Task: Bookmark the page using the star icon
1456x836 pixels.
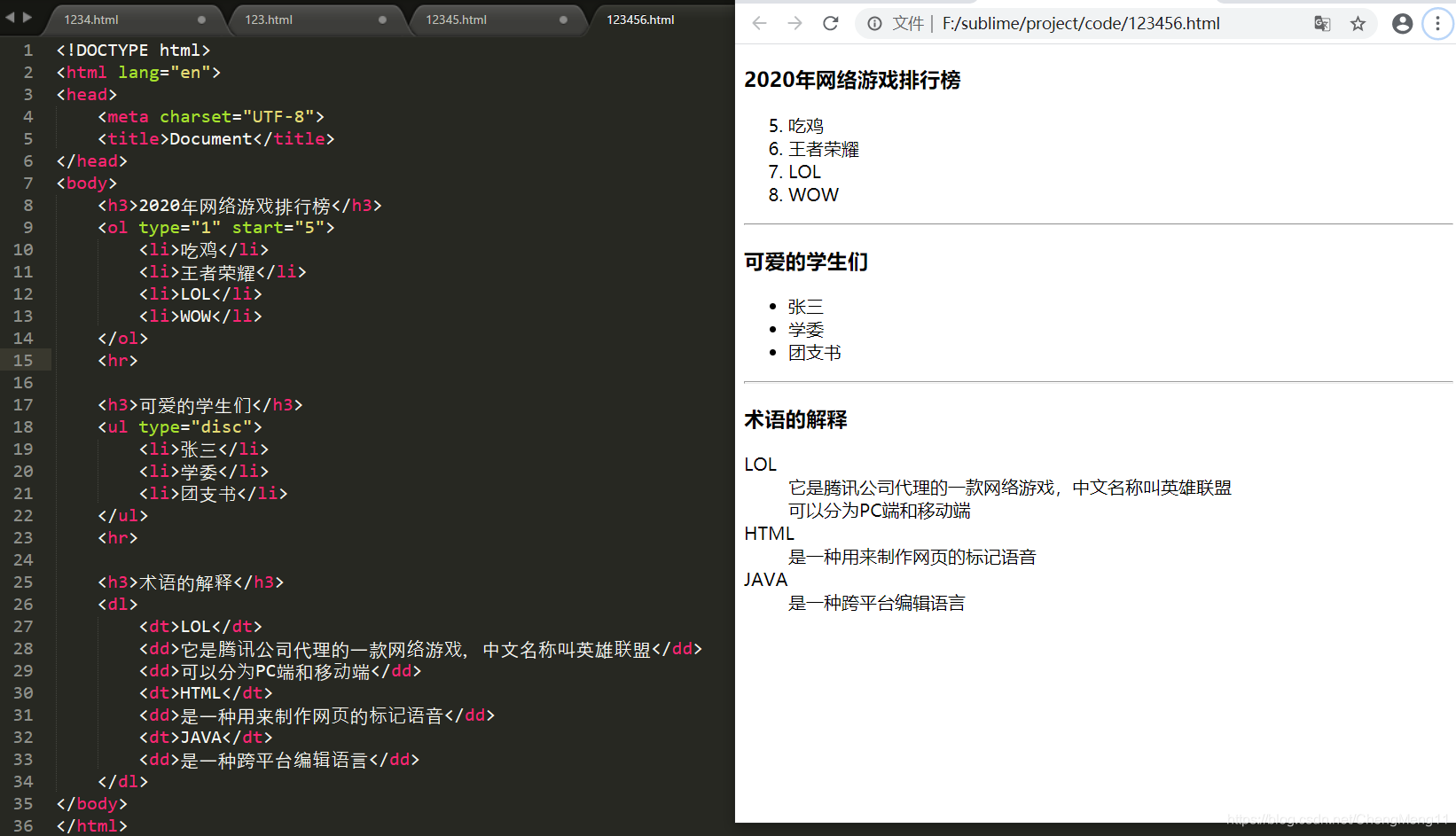Action: [x=1358, y=24]
